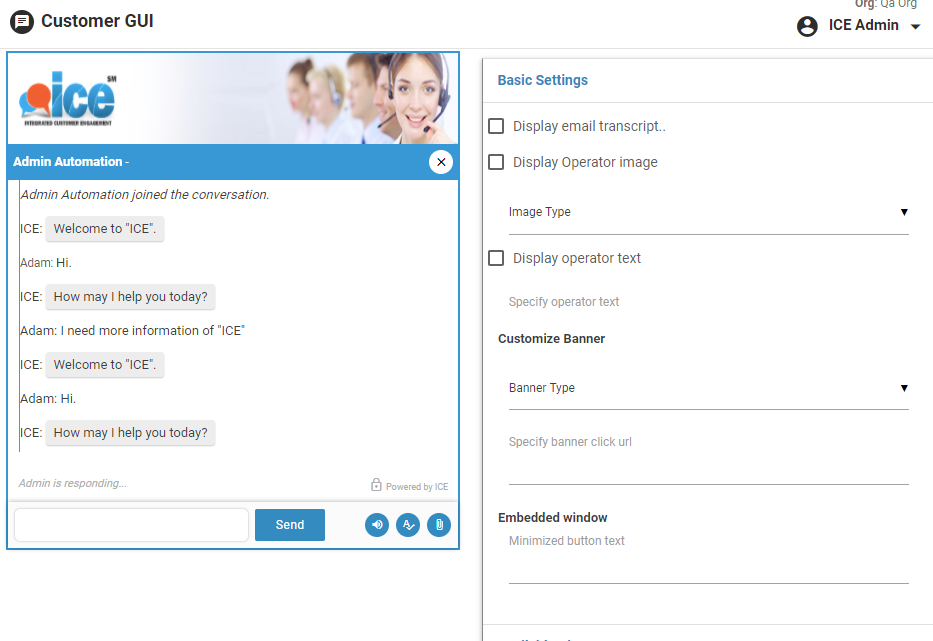Viewport: 933px width, 641px height.
Task: Click the Customer GUI chat bubble icon
Action: pos(21,21)
